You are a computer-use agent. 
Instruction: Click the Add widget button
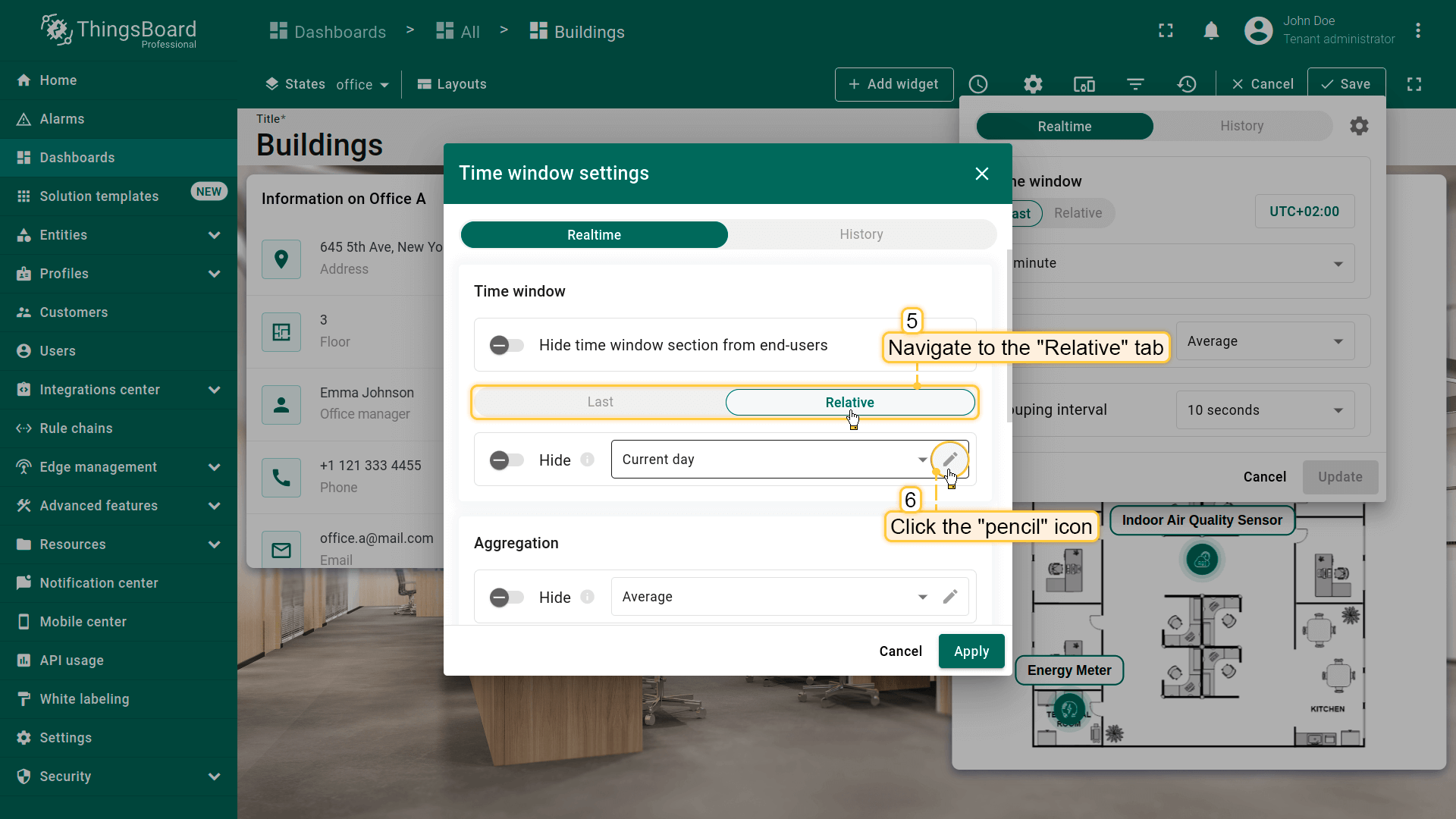[x=893, y=84]
